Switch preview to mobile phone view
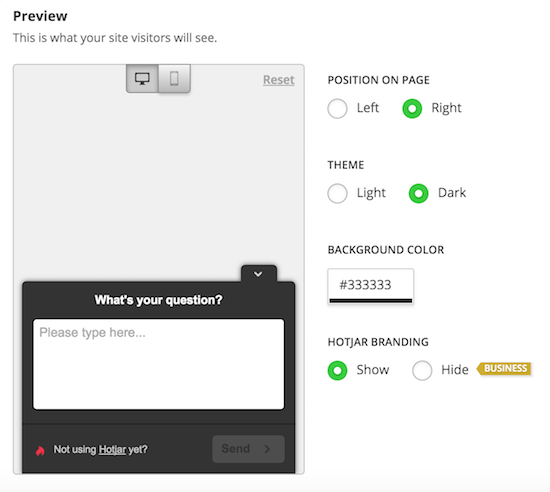Screen dimensions: 550x492 click(x=174, y=79)
